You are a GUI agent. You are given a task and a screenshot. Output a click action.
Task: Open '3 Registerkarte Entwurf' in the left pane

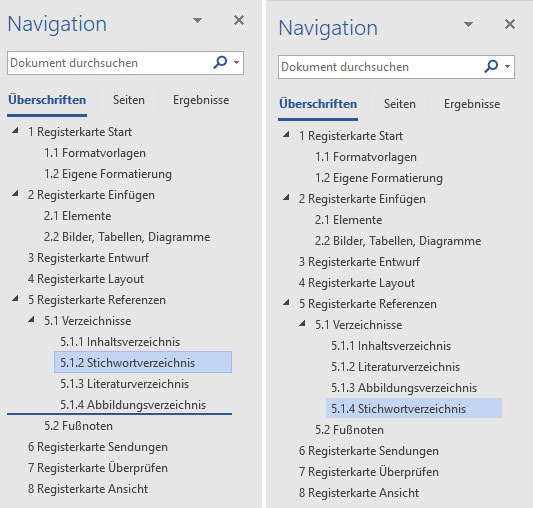(x=88, y=258)
